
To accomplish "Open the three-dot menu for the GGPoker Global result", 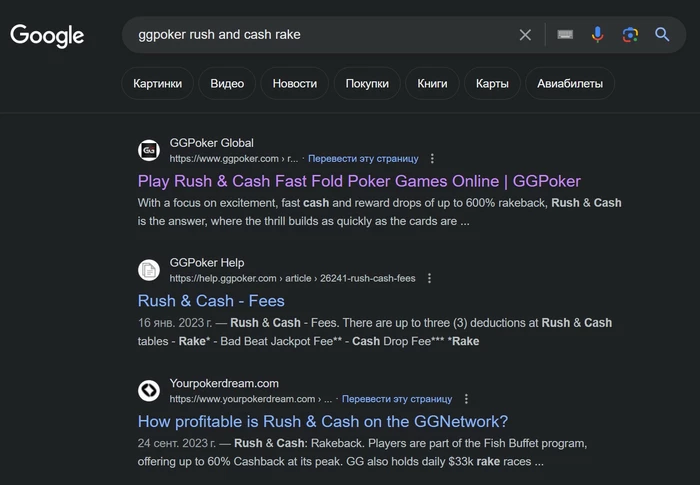I will pyautogui.click(x=432, y=159).
